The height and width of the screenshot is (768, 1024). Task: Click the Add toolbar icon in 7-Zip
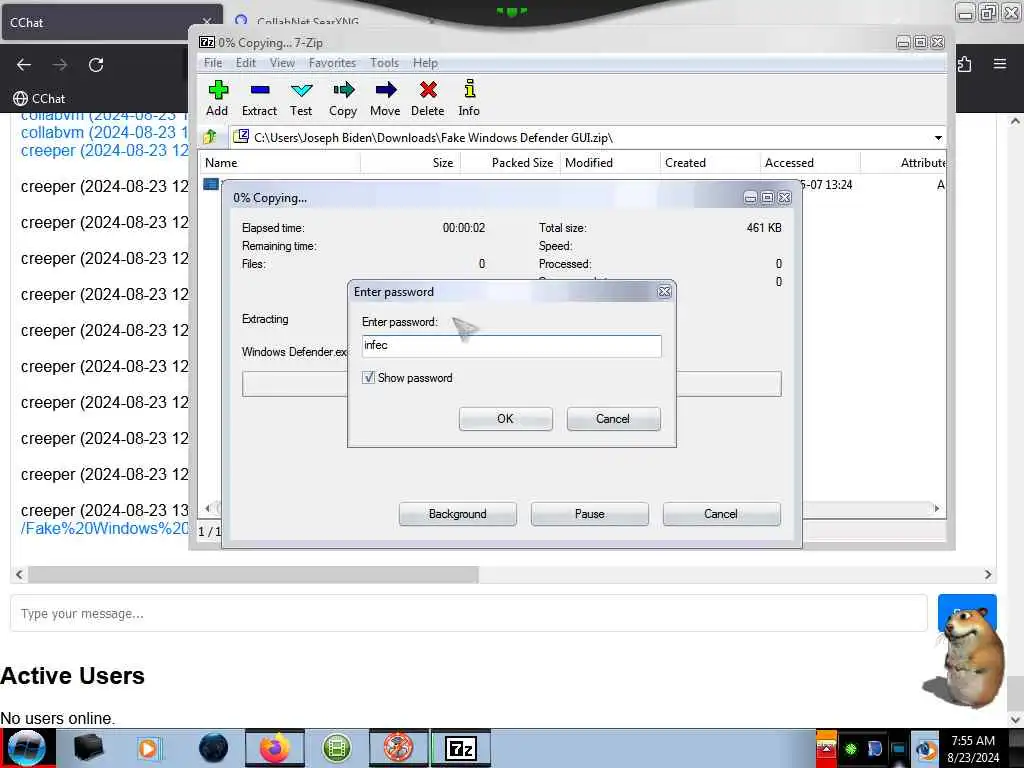click(217, 98)
